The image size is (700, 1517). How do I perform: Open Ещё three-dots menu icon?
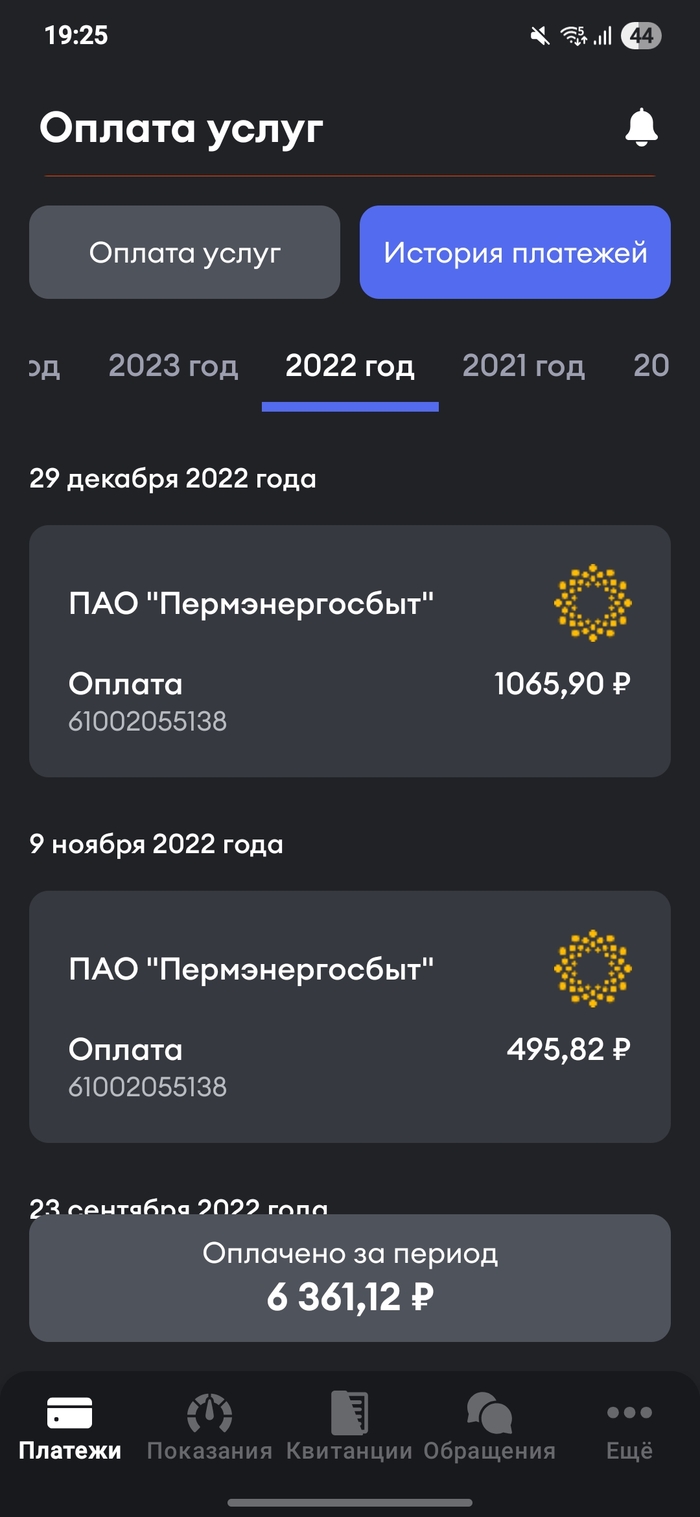coord(629,1412)
